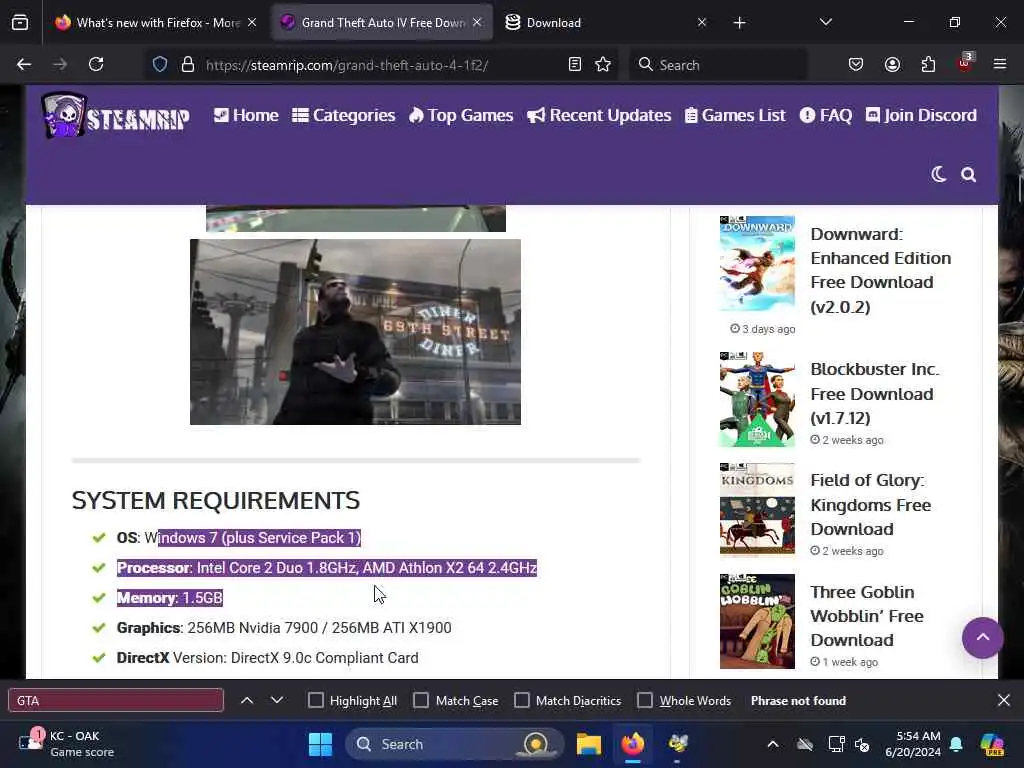The image size is (1024, 768).
Task: Click the Windows taskbar Search box
Action: pos(455,744)
